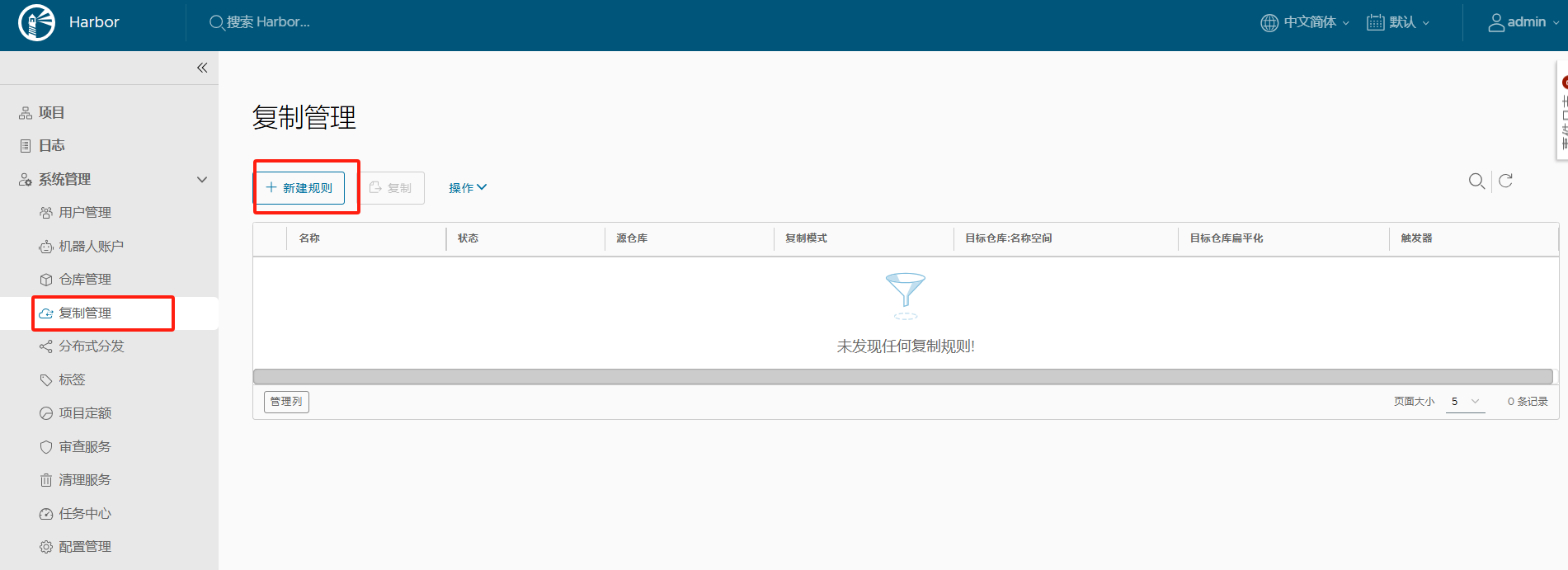Click the 状态 column header

[x=469, y=238]
